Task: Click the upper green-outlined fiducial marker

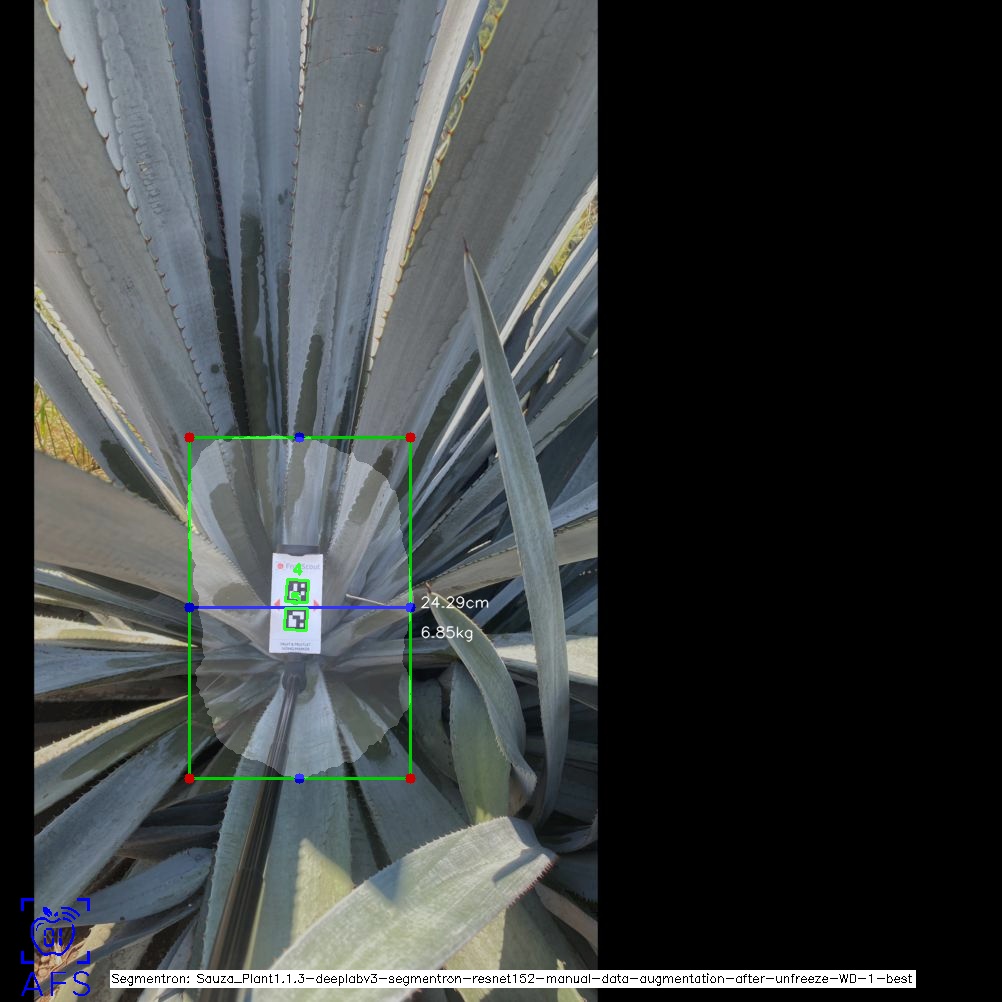Action: (297, 590)
